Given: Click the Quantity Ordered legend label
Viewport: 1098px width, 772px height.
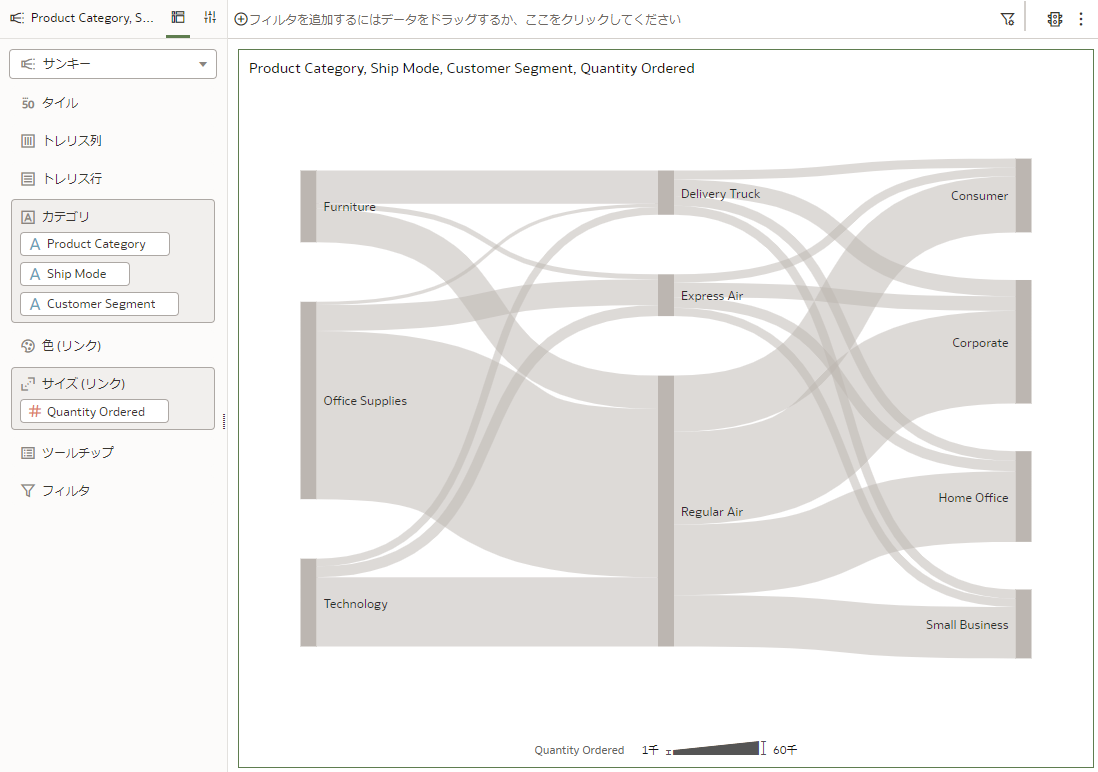Looking at the screenshot, I should click(x=579, y=750).
